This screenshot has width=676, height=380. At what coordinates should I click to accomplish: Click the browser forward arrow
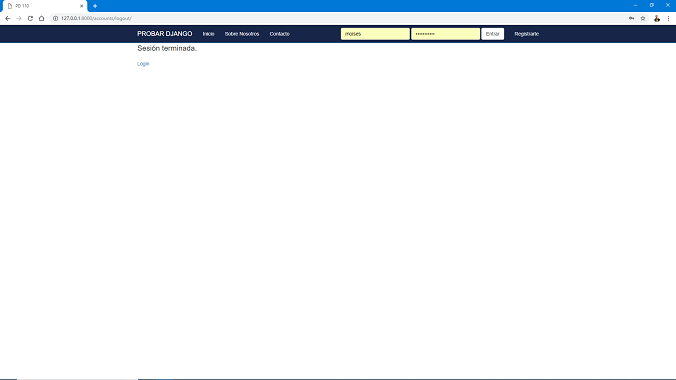[x=19, y=19]
